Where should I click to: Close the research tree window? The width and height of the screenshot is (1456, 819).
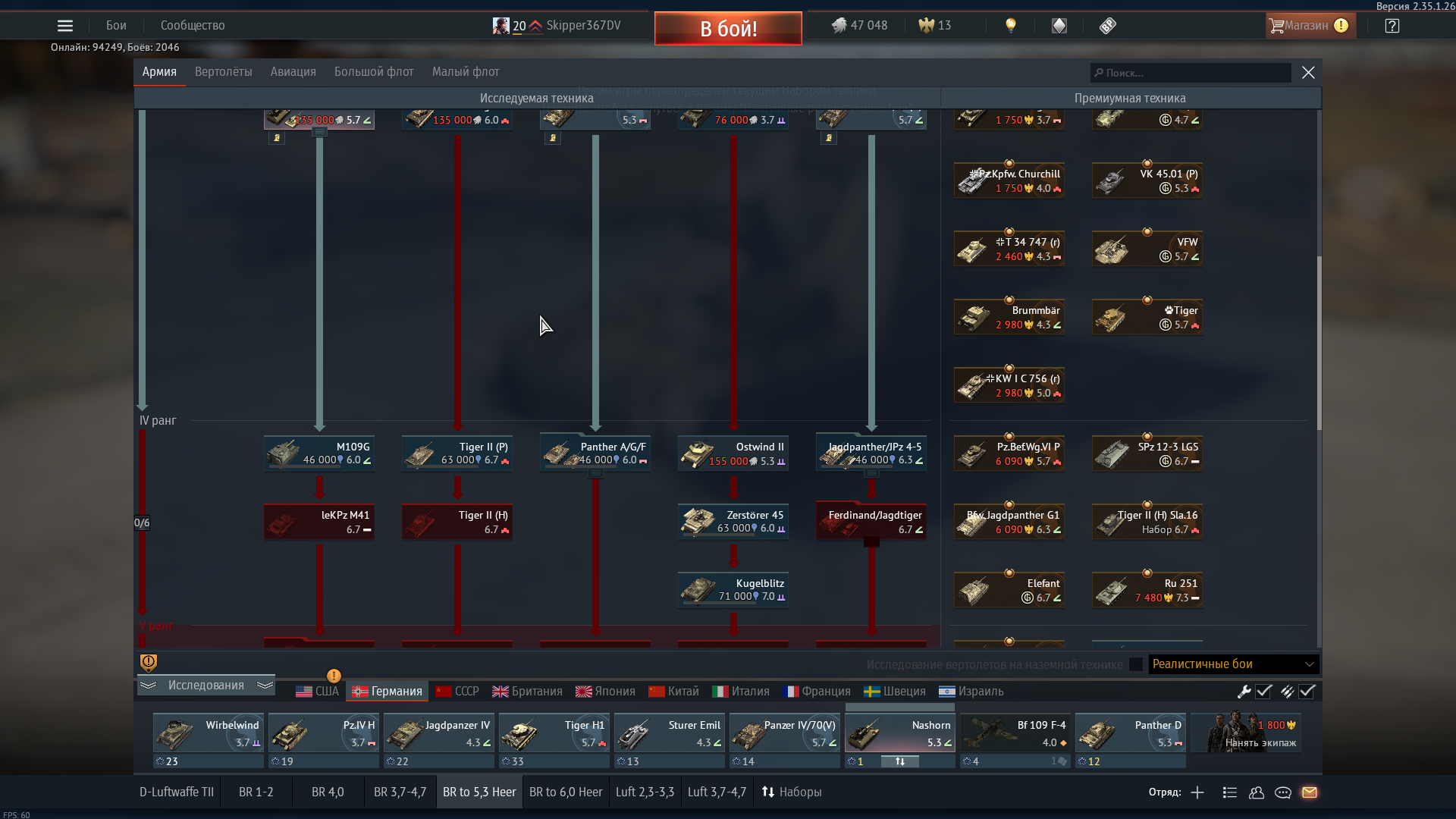[1308, 73]
